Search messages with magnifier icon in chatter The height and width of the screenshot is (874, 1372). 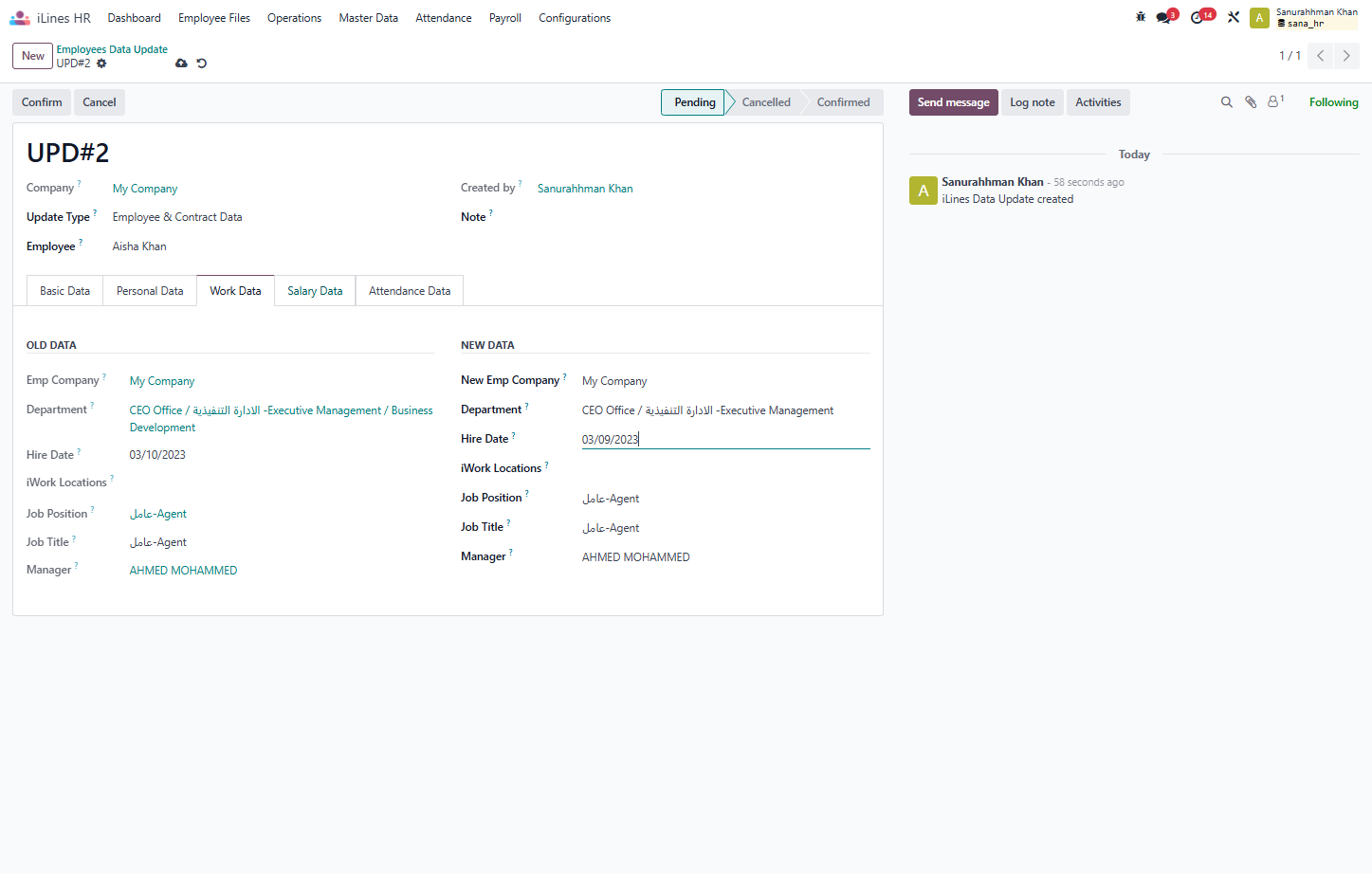[1226, 102]
